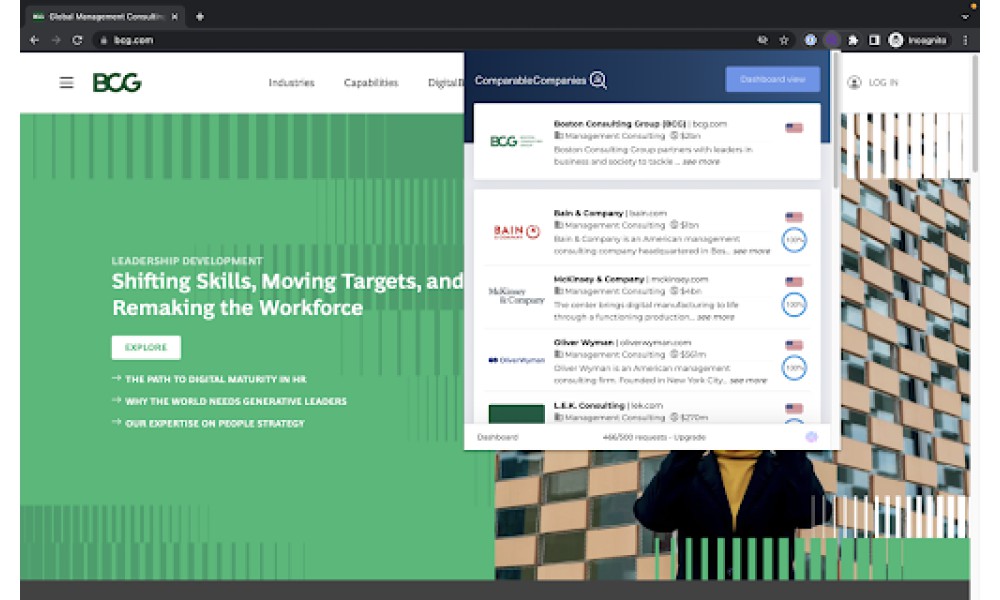Go back with the browser back arrow
Image resolution: width=1000 pixels, height=600 pixels.
[34, 40]
